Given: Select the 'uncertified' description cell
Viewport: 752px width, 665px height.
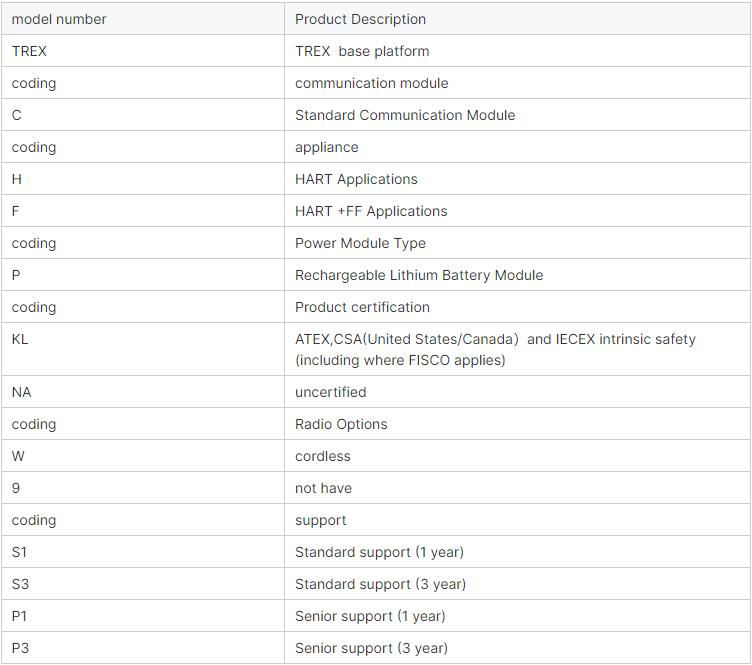Looking at the screenshot, I should 330,392.
